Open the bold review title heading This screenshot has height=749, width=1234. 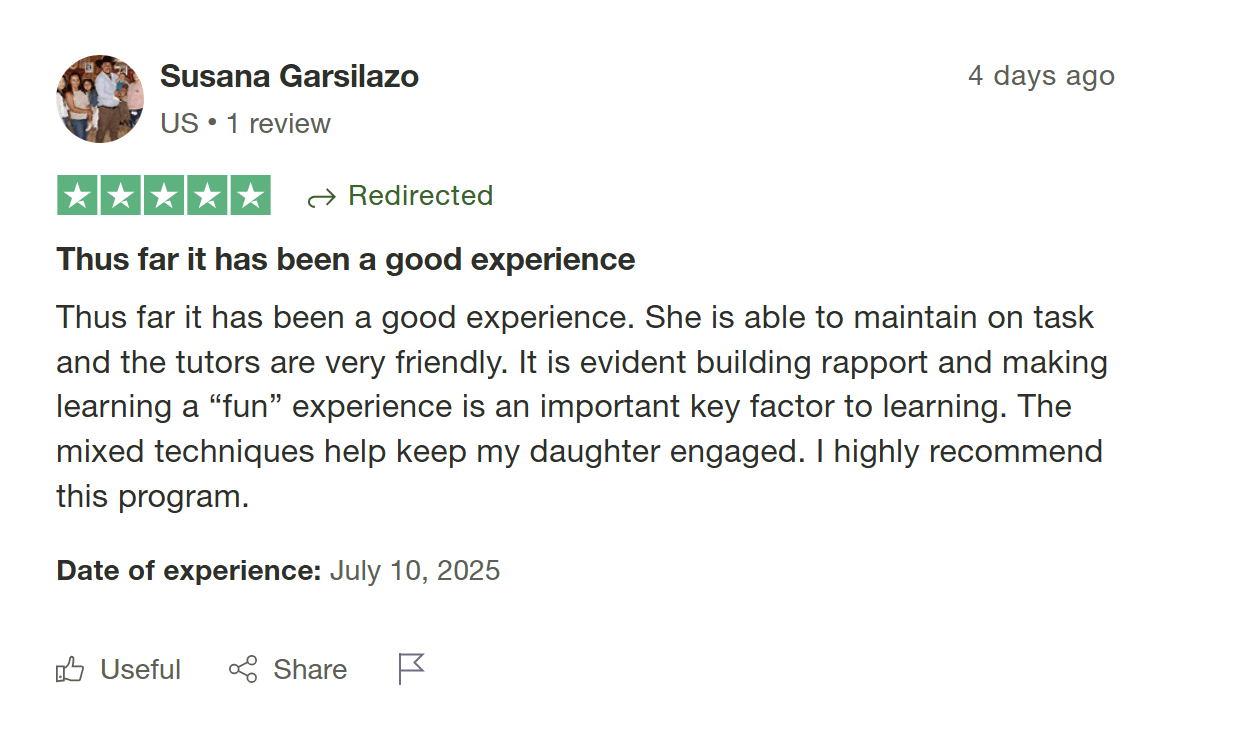[x=345, y=260]
